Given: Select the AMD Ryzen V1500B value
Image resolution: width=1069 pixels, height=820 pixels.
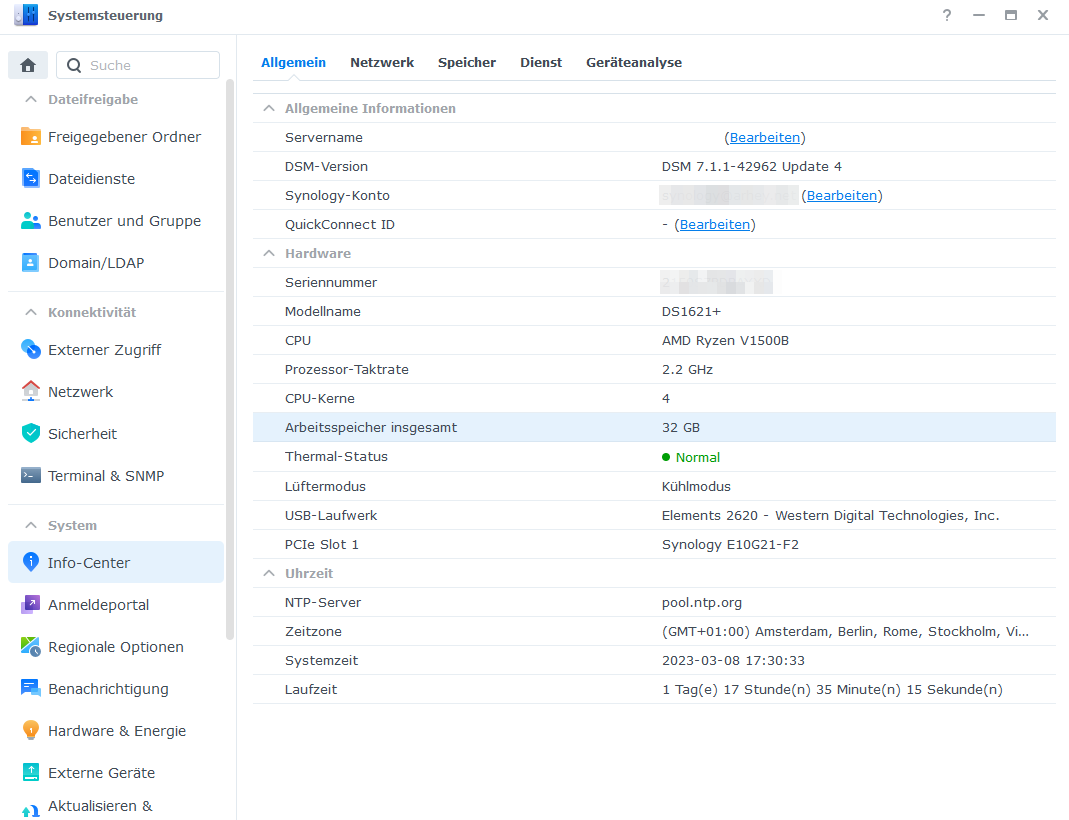Looking at the screenshot, I should (725, 341).
